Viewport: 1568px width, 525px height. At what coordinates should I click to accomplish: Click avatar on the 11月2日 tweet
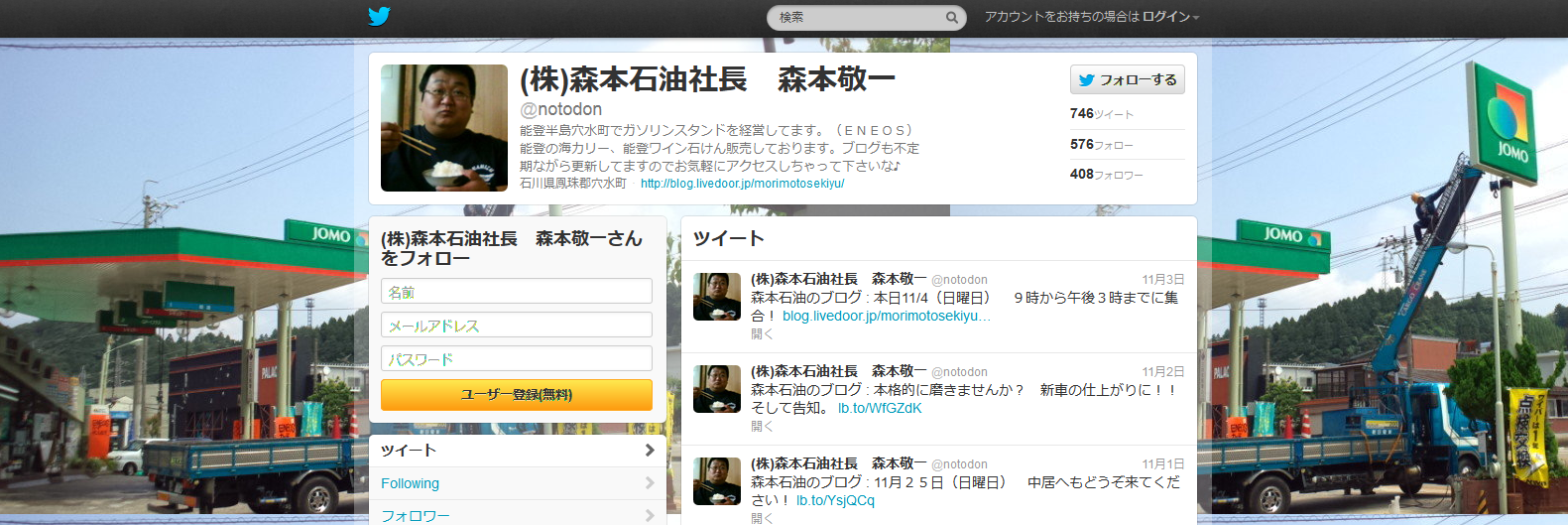716,389
